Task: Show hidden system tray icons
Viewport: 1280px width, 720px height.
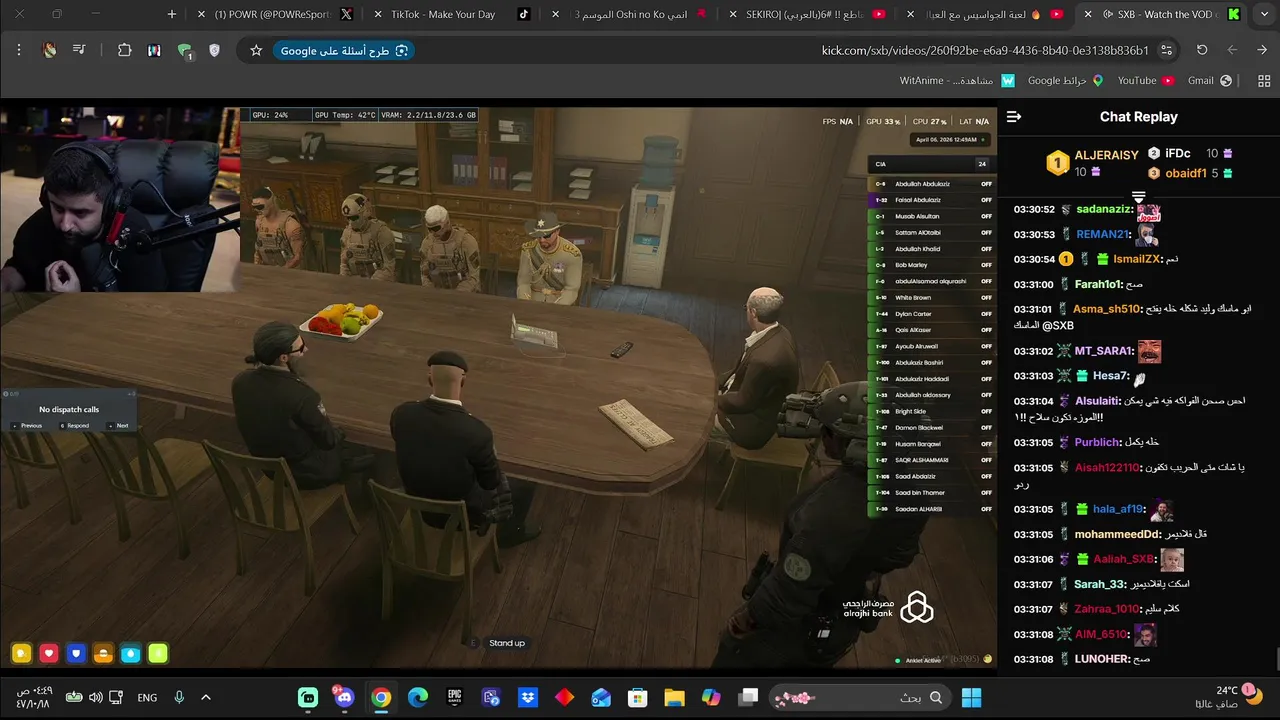Action: click(206, 697)
